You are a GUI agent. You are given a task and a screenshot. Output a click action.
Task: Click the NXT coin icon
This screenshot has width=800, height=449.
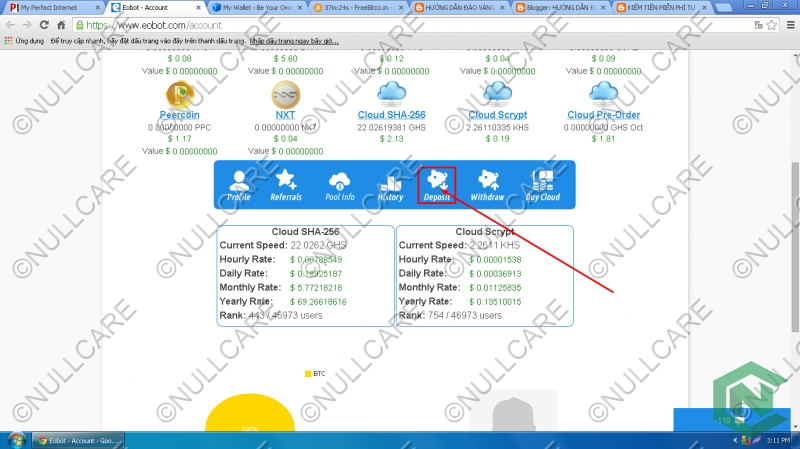(286, 94)
